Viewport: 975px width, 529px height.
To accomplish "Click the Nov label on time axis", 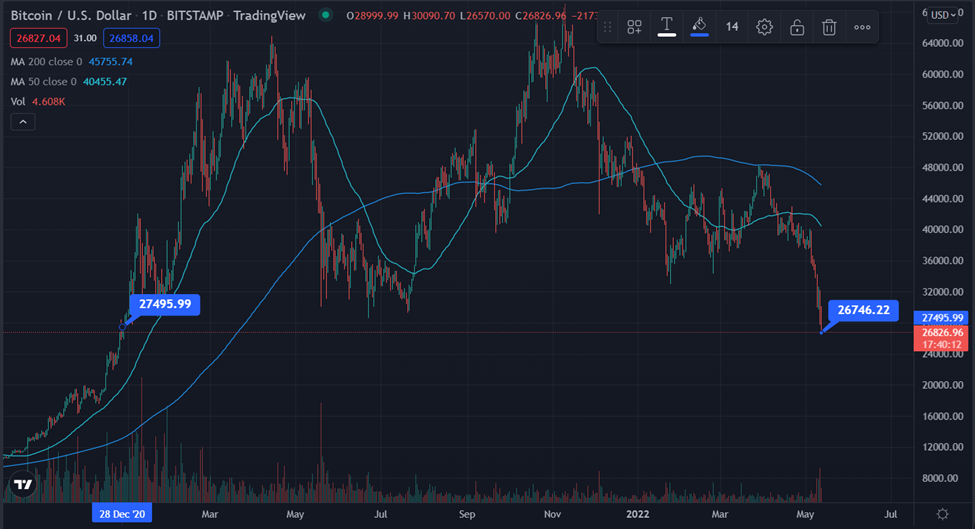I will coord(552,514).
